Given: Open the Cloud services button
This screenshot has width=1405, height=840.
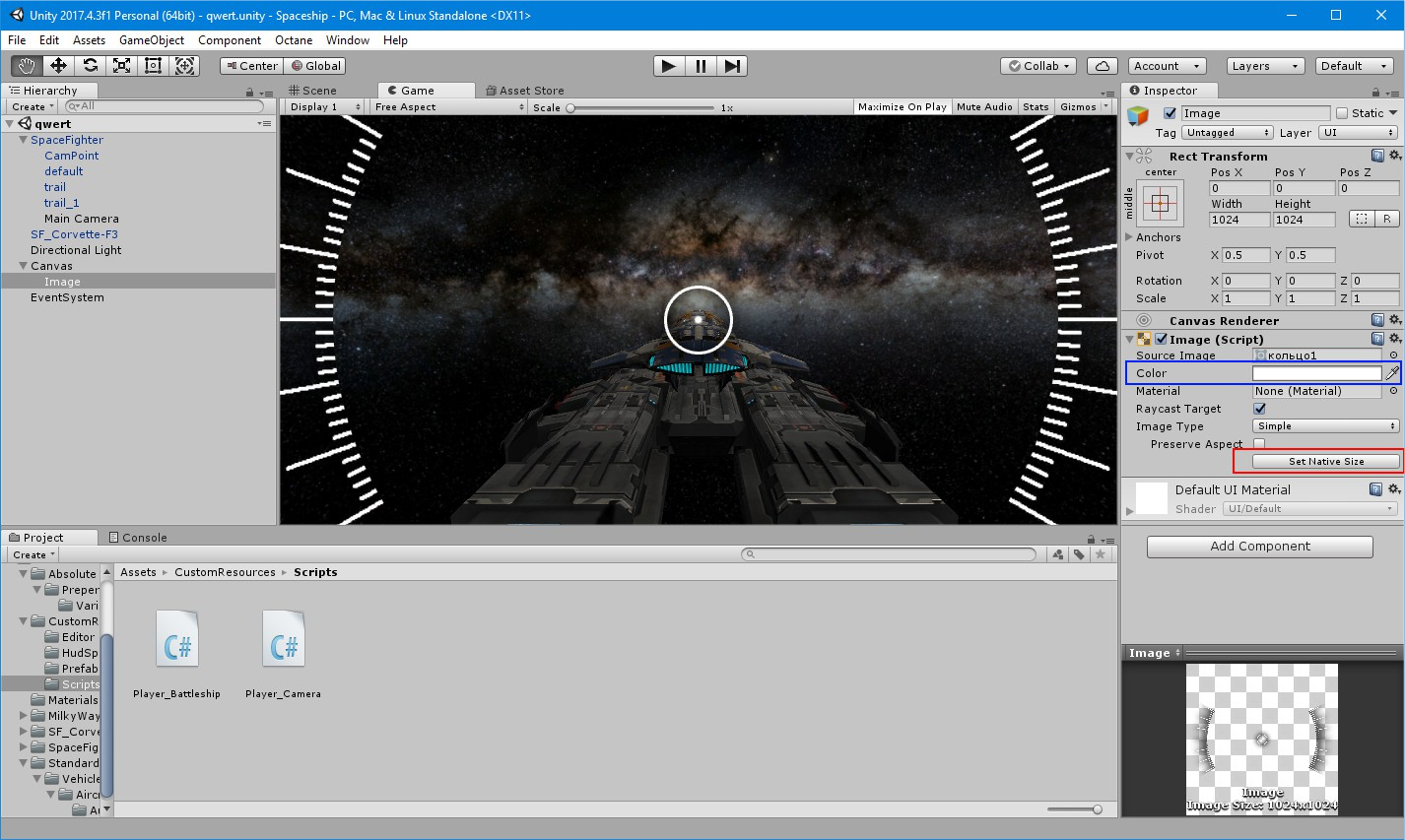Looking at the screenshot, I should click(x=1102, y=66).
